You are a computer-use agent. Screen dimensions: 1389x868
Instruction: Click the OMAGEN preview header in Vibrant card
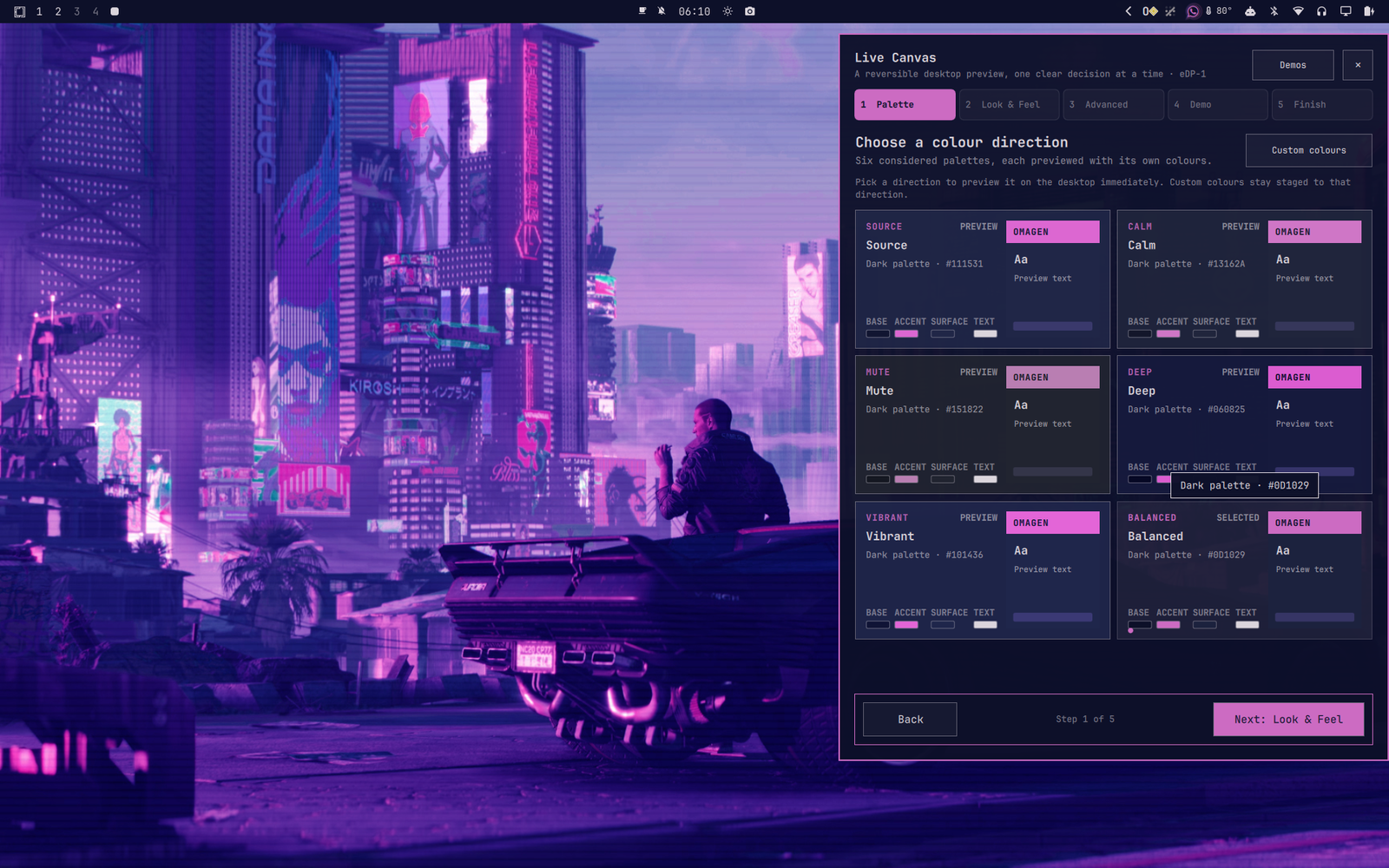click(x=1052, y=523)
